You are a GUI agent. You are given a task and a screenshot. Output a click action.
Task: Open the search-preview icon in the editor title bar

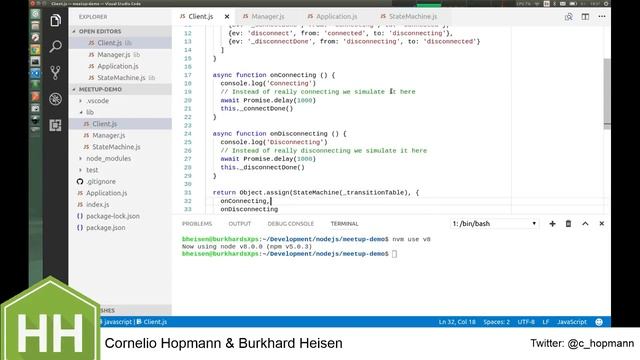coord(568,17)
